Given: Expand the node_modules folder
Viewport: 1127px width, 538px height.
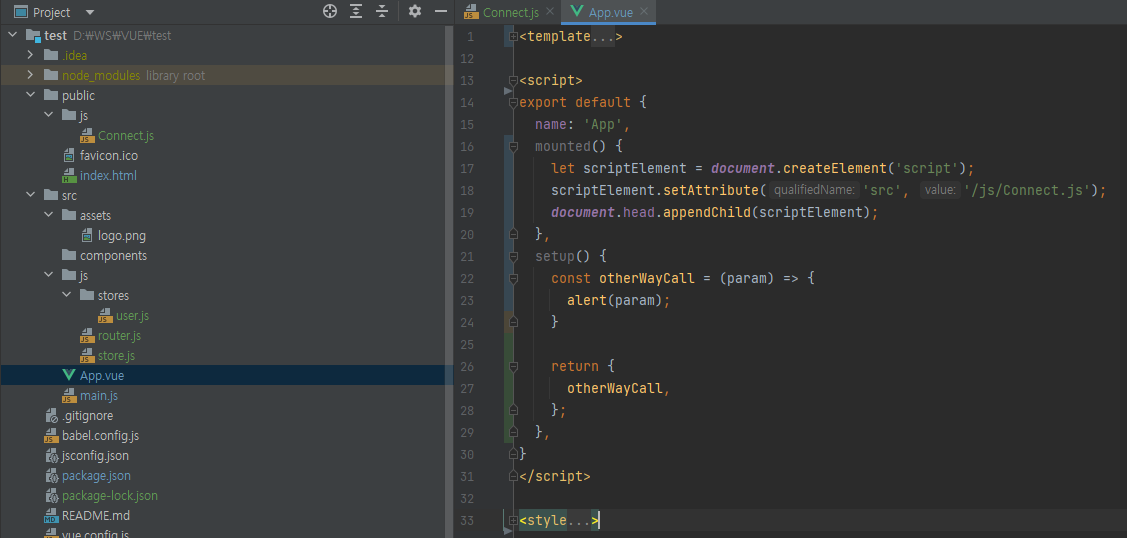Looking at the screenshot, I should click(x=29, y=75).
